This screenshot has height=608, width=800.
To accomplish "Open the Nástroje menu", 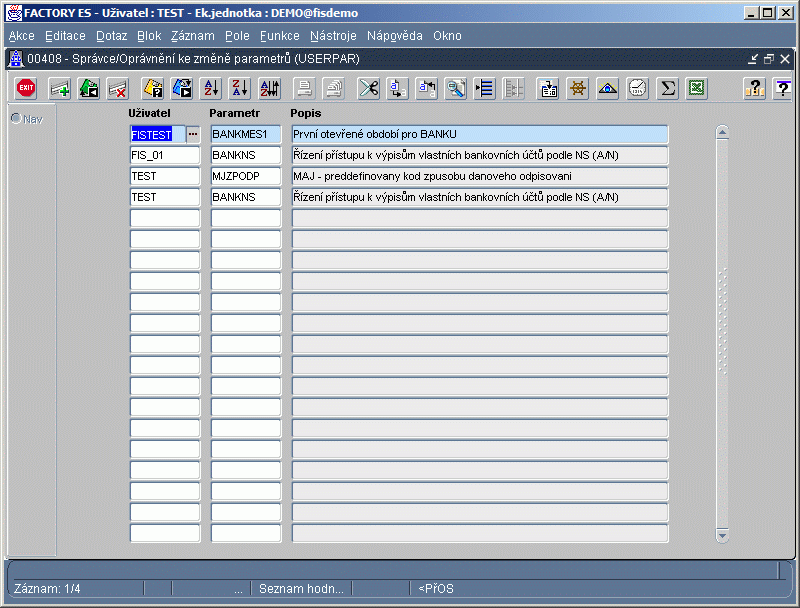I will [x=333, y=36].
